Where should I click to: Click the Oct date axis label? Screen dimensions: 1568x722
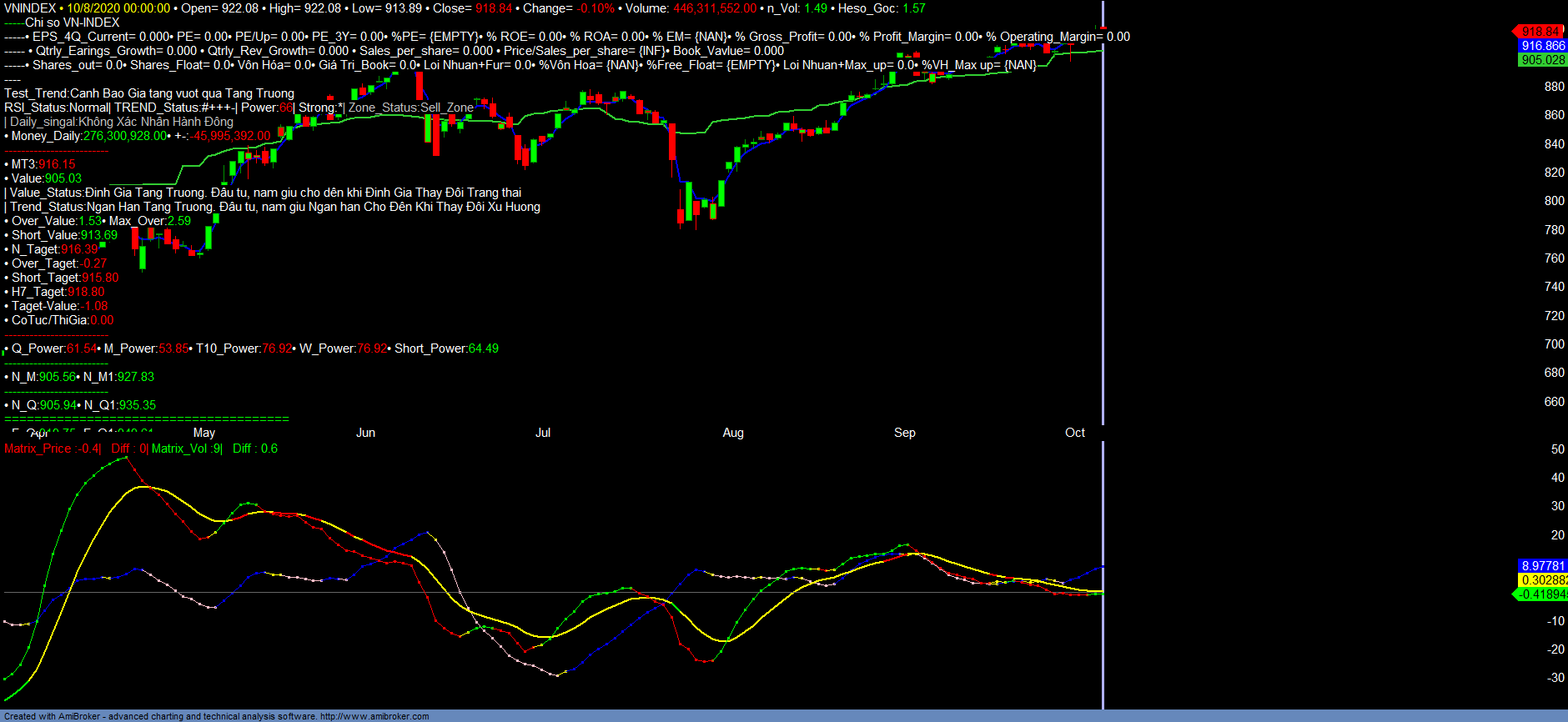click(1075, 433)
